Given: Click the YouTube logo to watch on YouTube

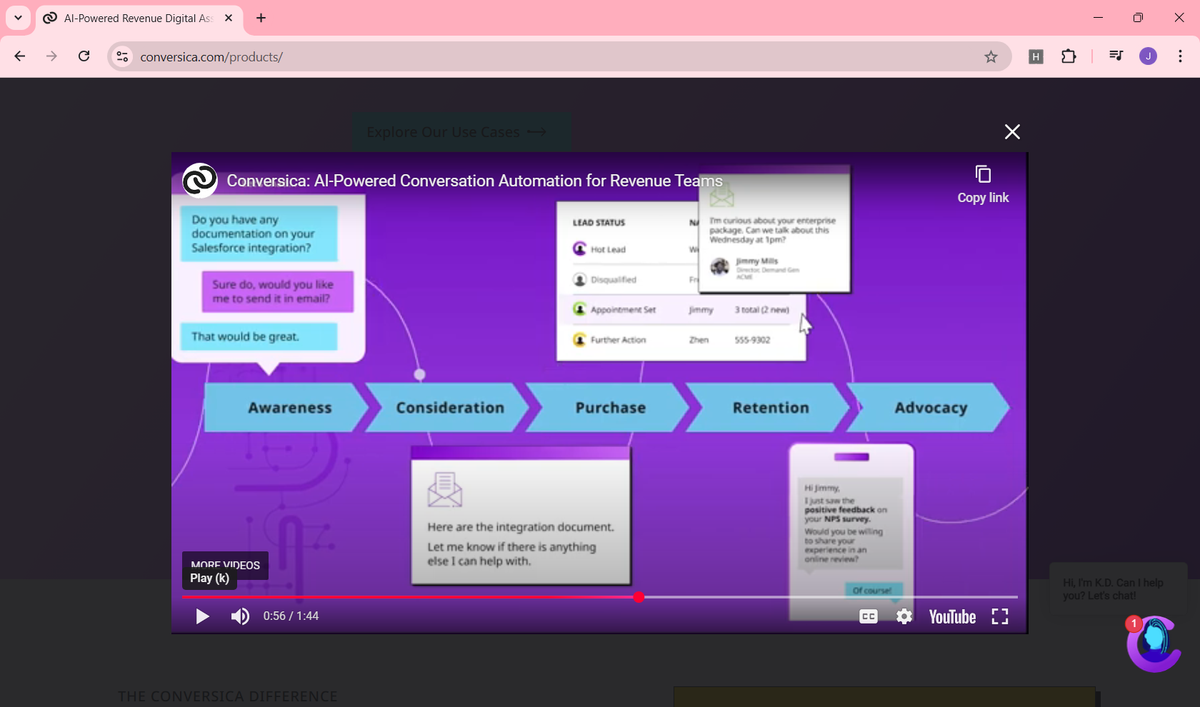Looking at the screenshot, I should [951, 616].
